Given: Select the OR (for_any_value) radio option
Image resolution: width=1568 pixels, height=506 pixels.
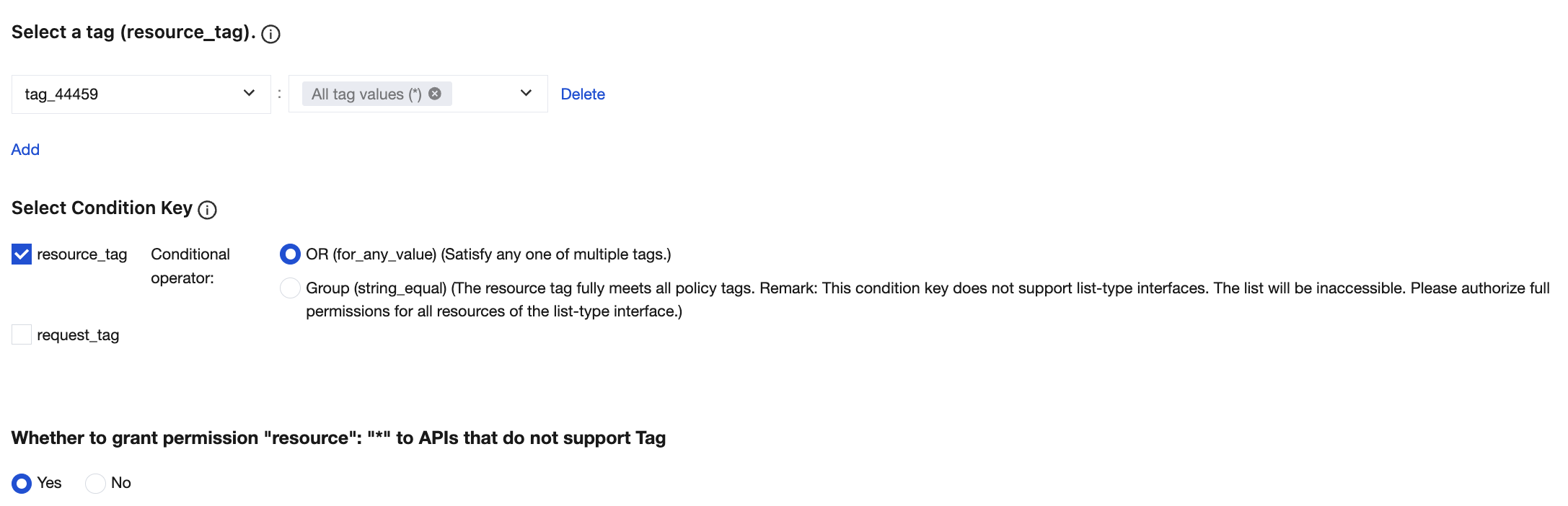Looking at the screenshot, I should pos(290,254).
